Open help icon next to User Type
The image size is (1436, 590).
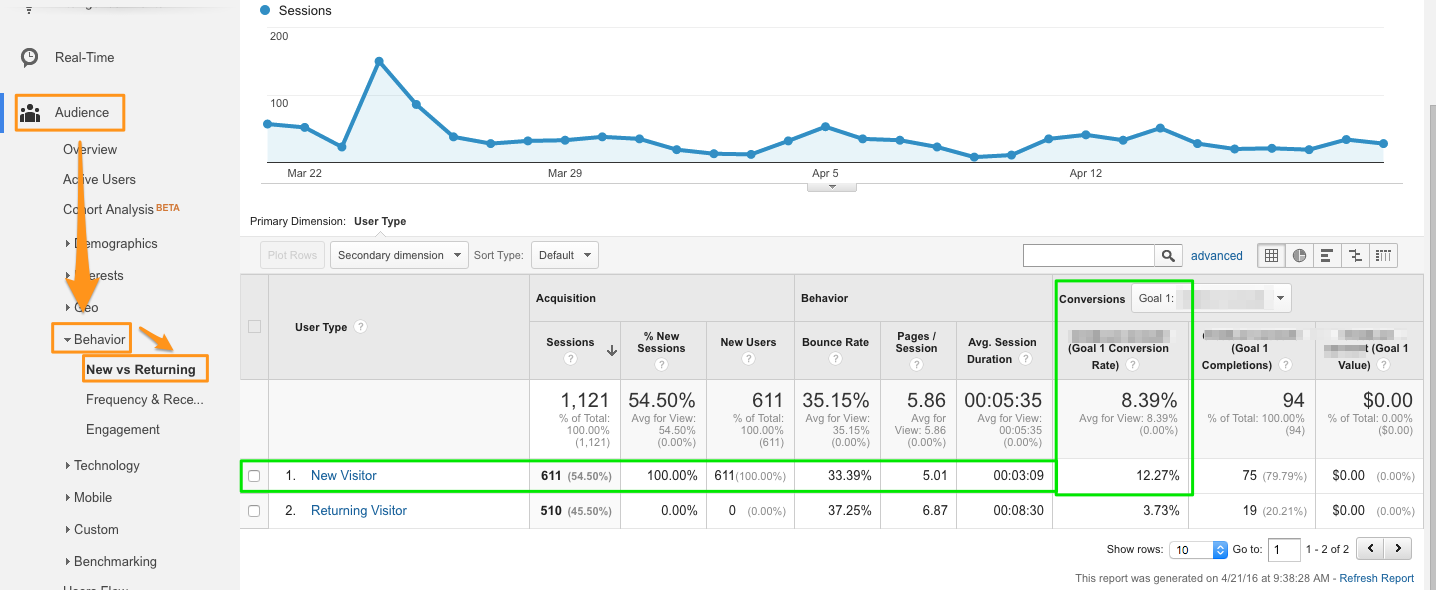360,327
